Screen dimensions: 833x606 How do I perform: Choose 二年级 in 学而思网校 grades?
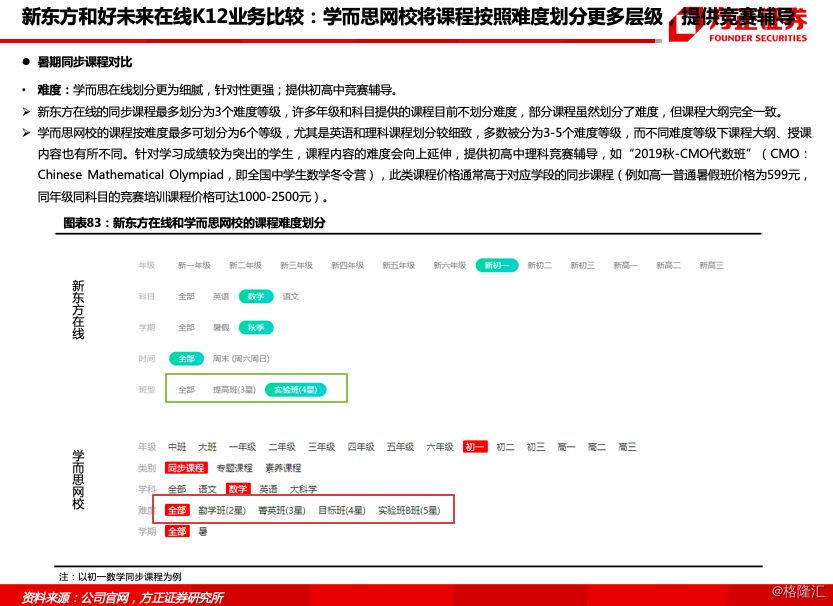[282, 447]
